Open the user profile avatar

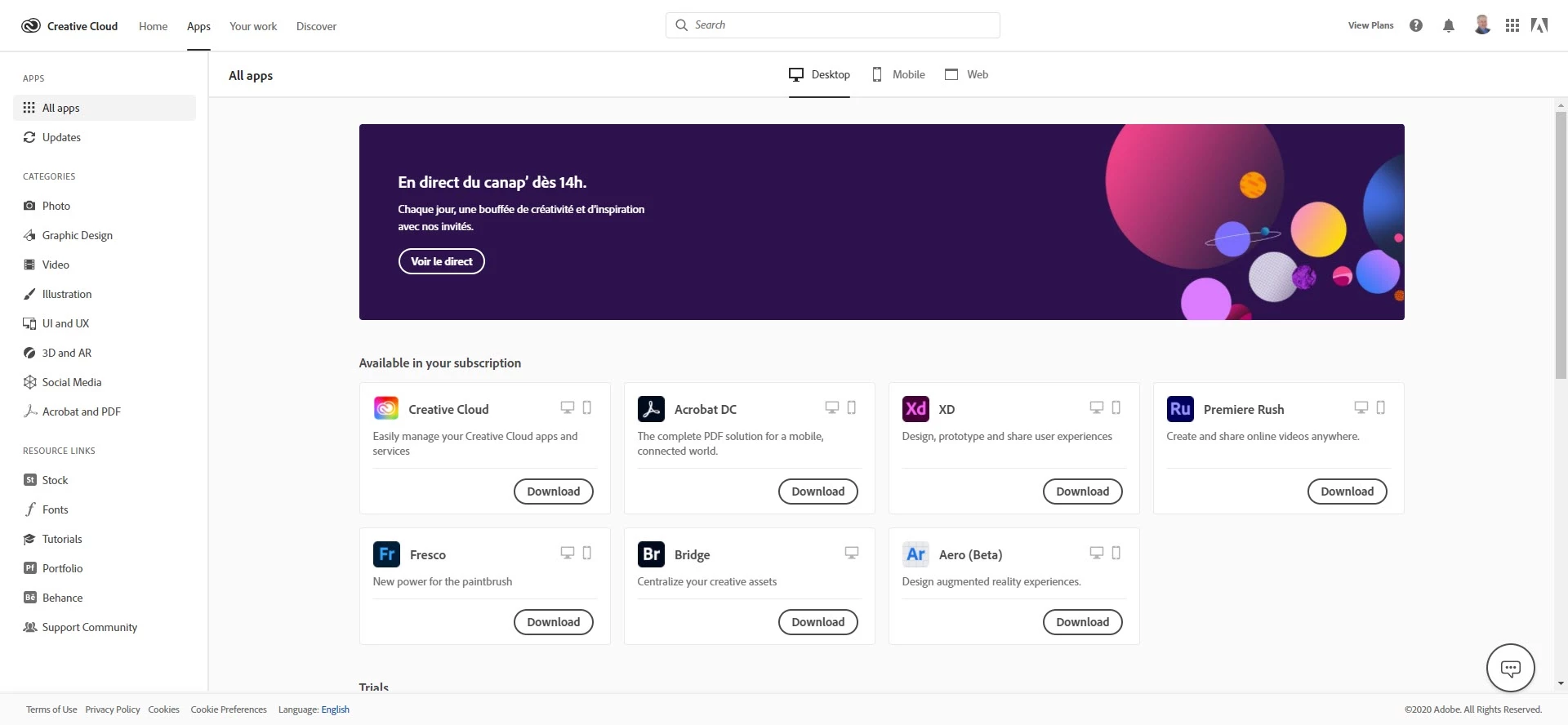point(1482,25)
